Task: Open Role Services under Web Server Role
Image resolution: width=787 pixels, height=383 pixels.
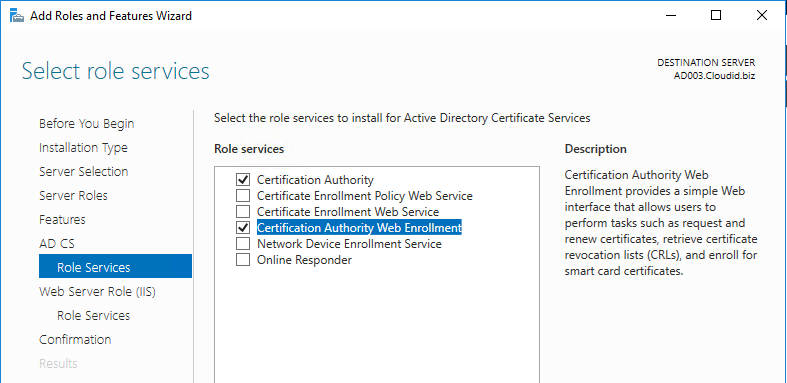Action: (93, 315)
